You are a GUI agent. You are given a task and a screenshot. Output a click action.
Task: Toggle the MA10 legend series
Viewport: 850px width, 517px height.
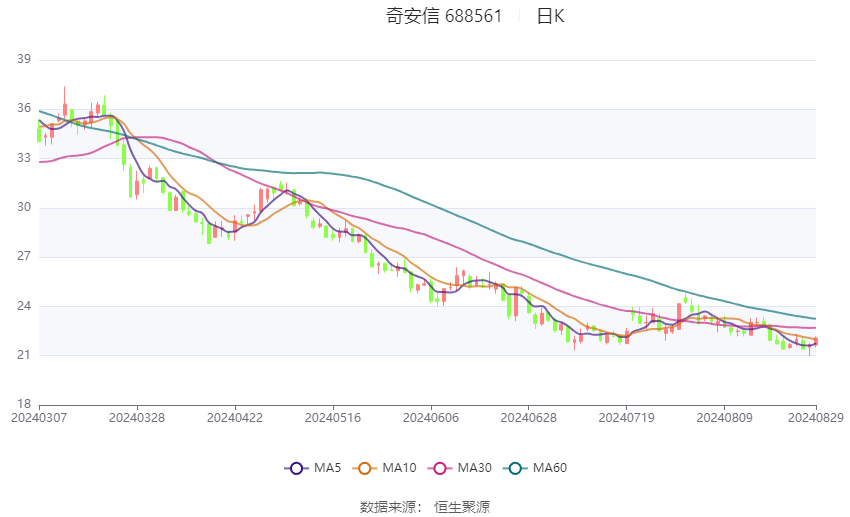384,468
